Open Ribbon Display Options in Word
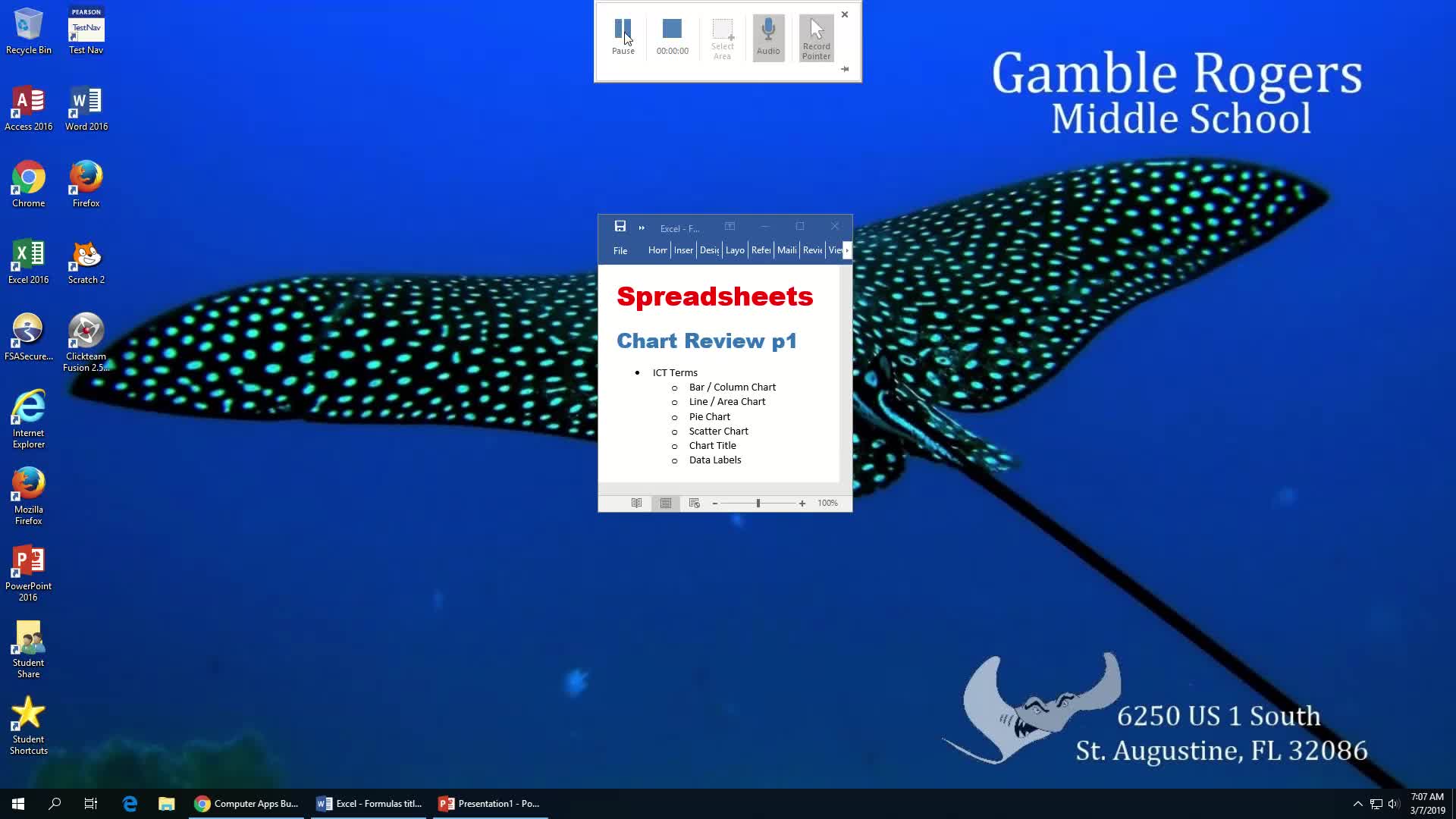1456x819 pixels. pos(730,226)
